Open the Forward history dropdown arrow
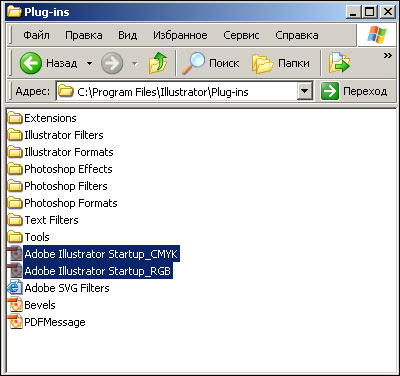The image size is (400, 376). tap(135, 63)
